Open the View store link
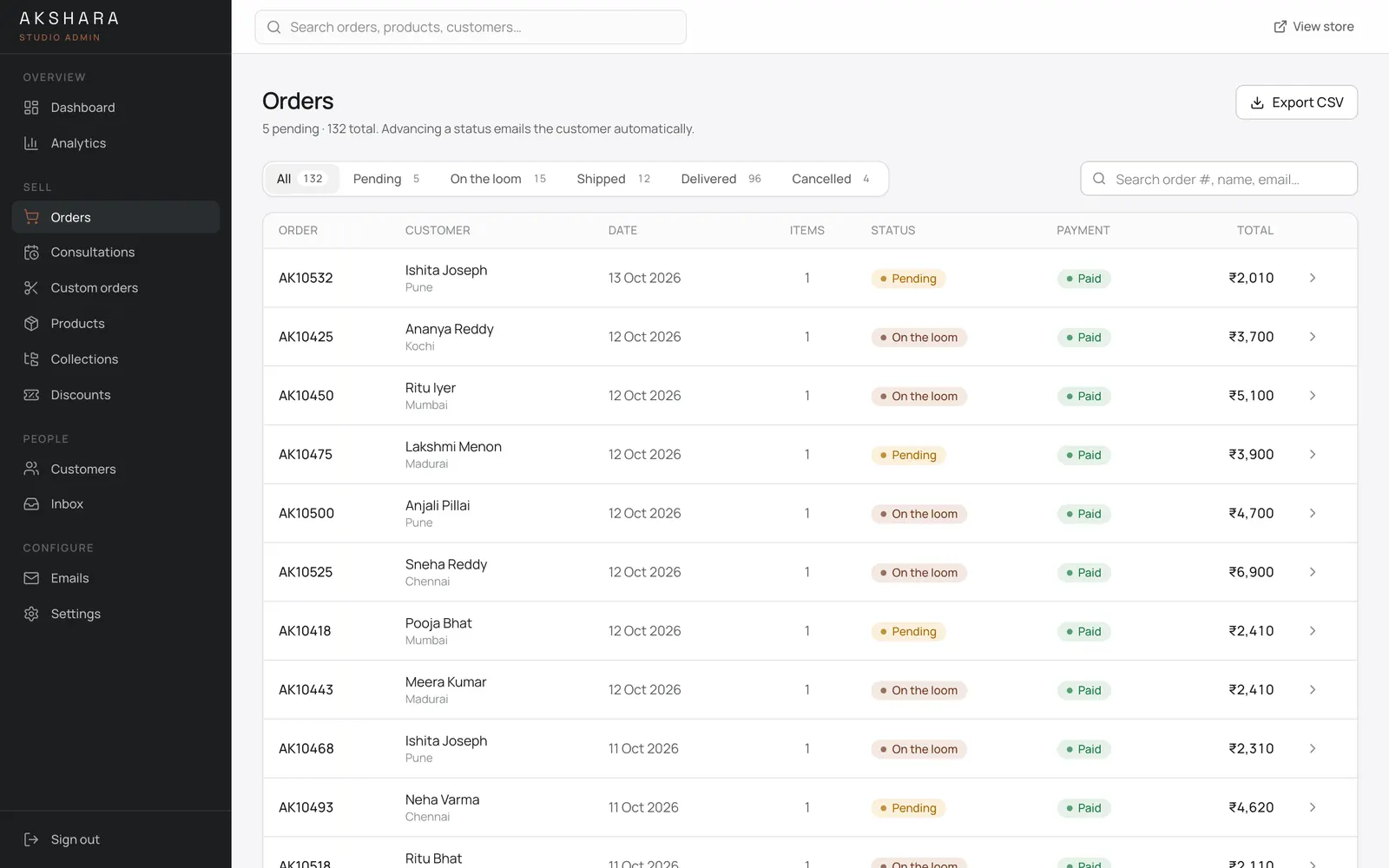This screenshot has width=1389, height=868. (1313, 27)
